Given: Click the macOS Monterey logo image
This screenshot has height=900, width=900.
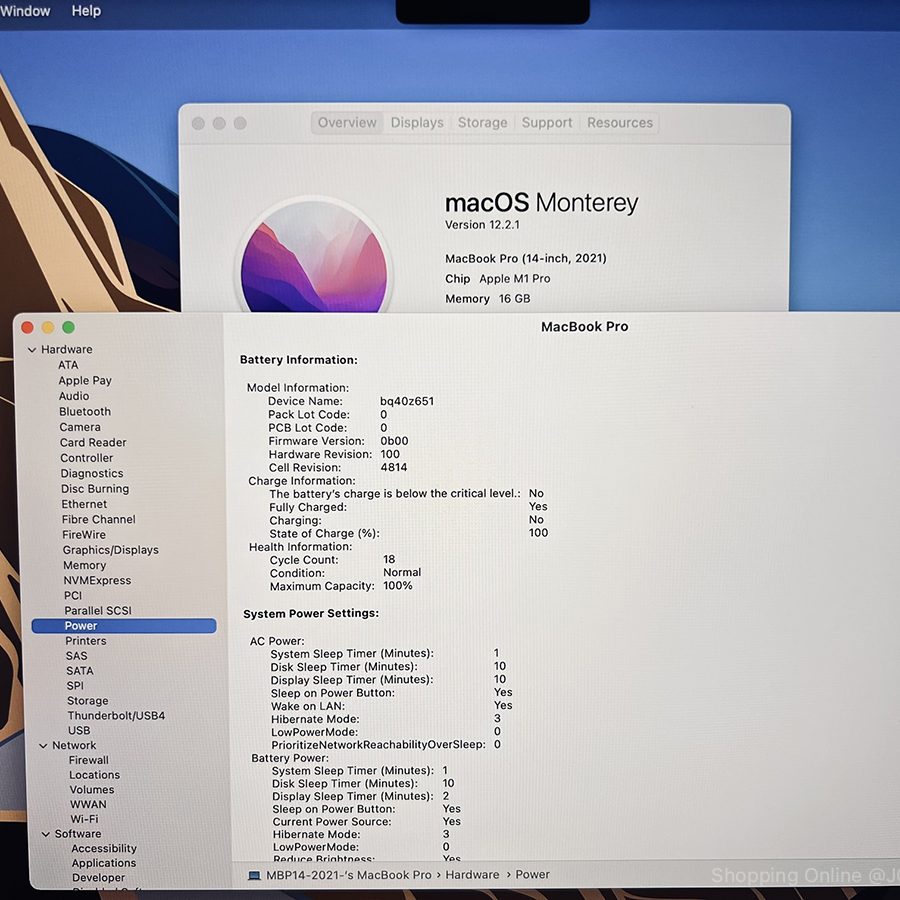Looking at the screenshot, I should pos(314,256).
